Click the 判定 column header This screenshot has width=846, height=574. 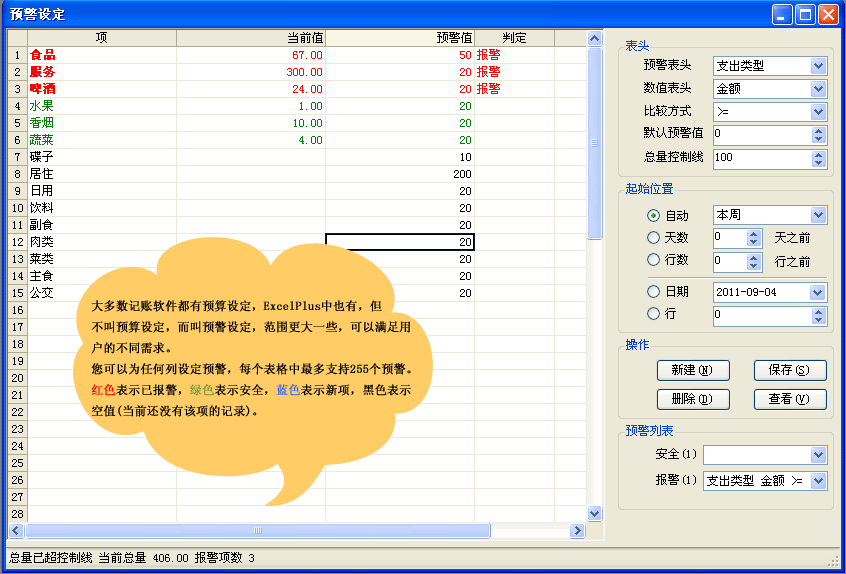(x=514, y=38)
